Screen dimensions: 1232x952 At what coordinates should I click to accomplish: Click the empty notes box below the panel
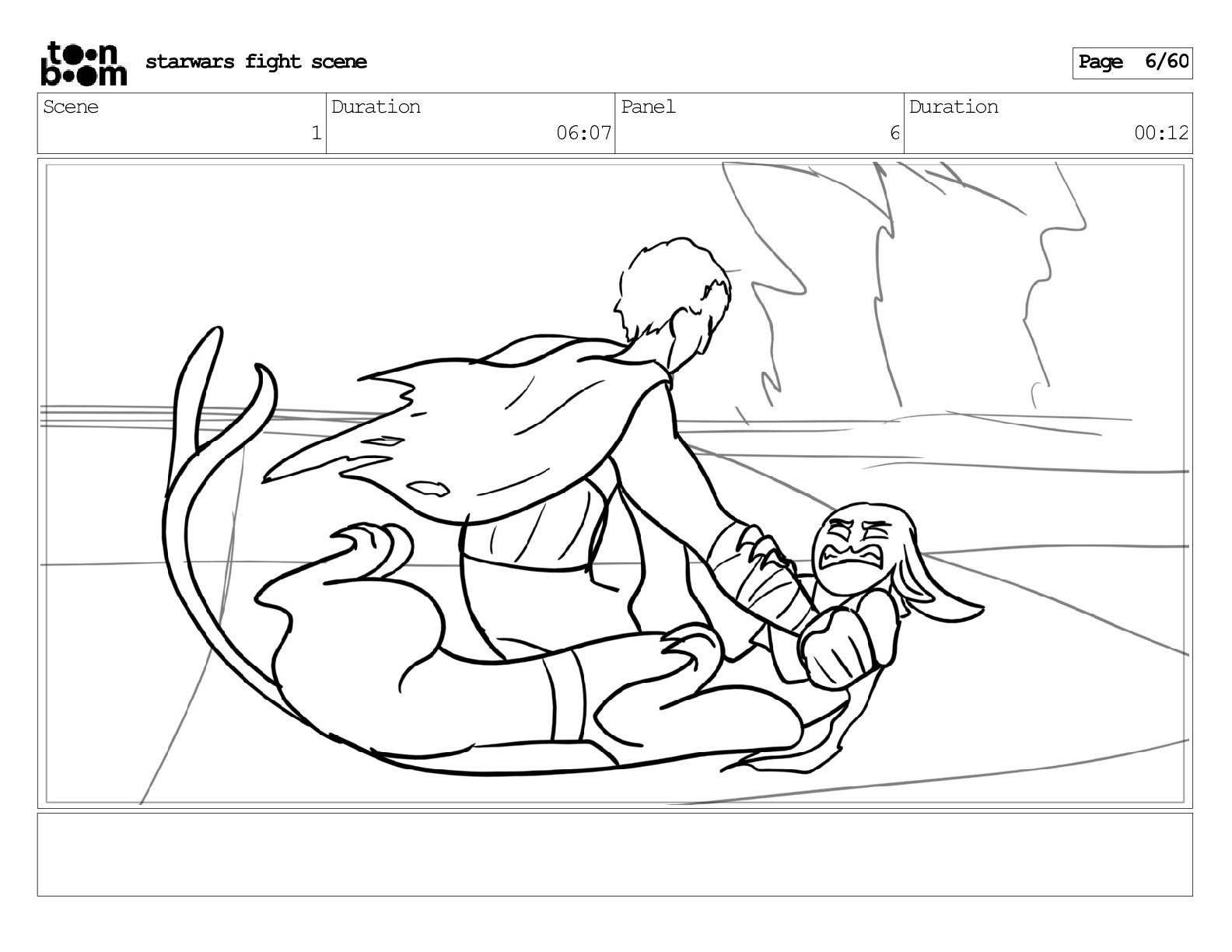coord(615,855)
